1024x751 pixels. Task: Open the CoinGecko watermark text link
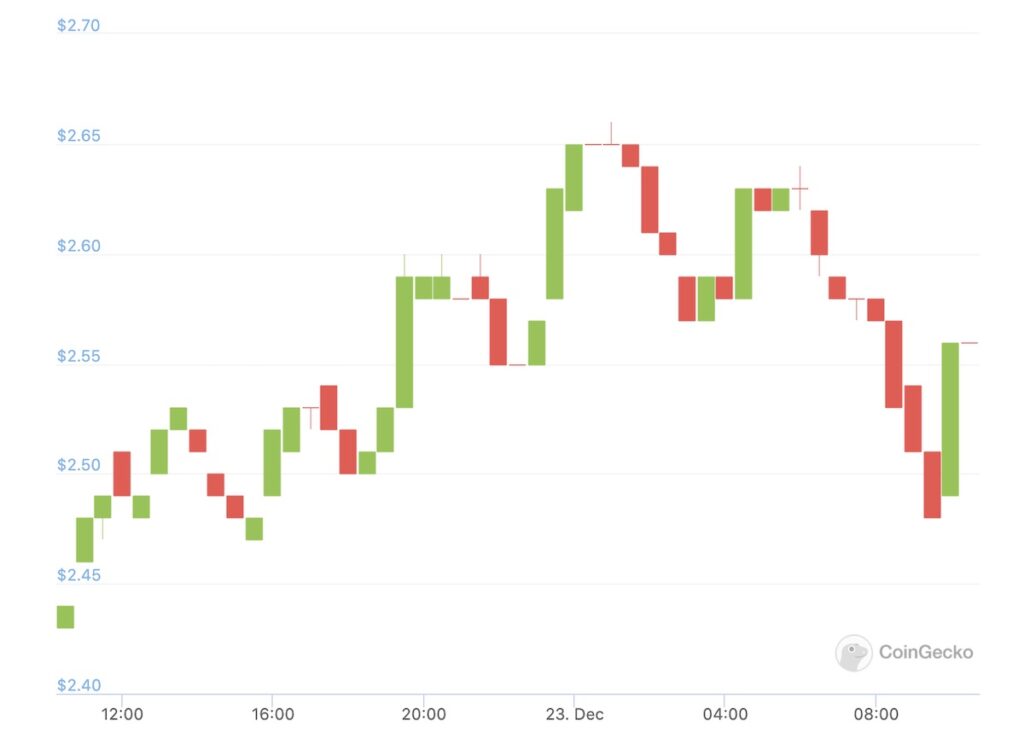pos(925,653)
